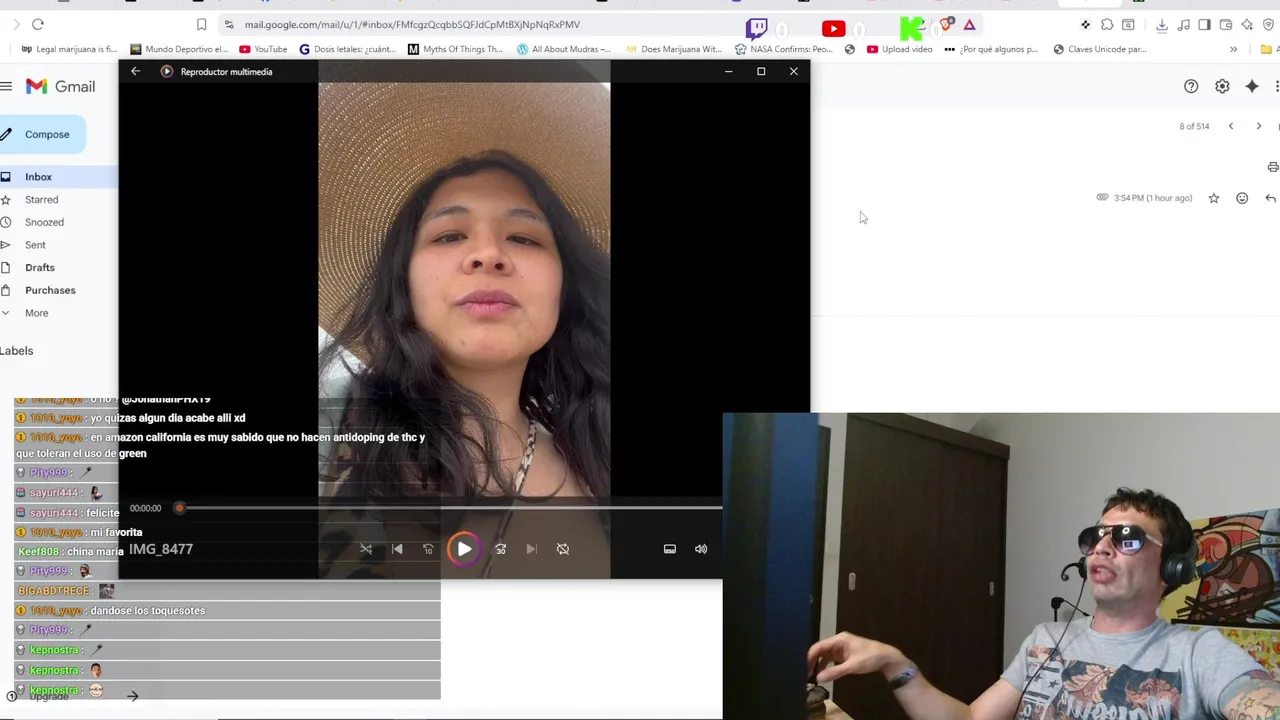Open 'Upload video' bookmark
The image size is (1280, 720).
pyautogui.click(x=900, y=49)
